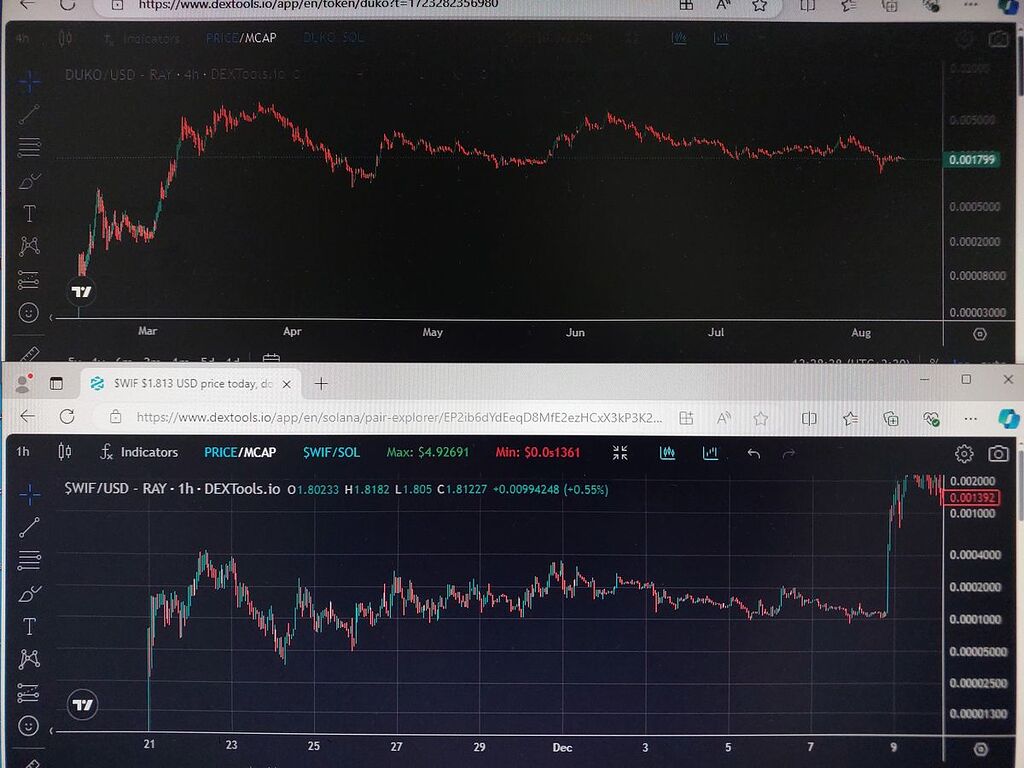Click the candlestick overlay icon in the $WIF toolbar
The width and height of the screenshot is (1024, 768).
tap(667, 453)
